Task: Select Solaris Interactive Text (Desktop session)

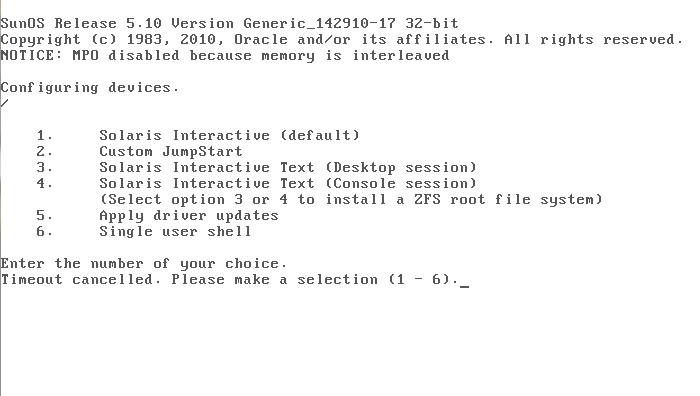Action: pyautogui.click(x=288, y=167)
